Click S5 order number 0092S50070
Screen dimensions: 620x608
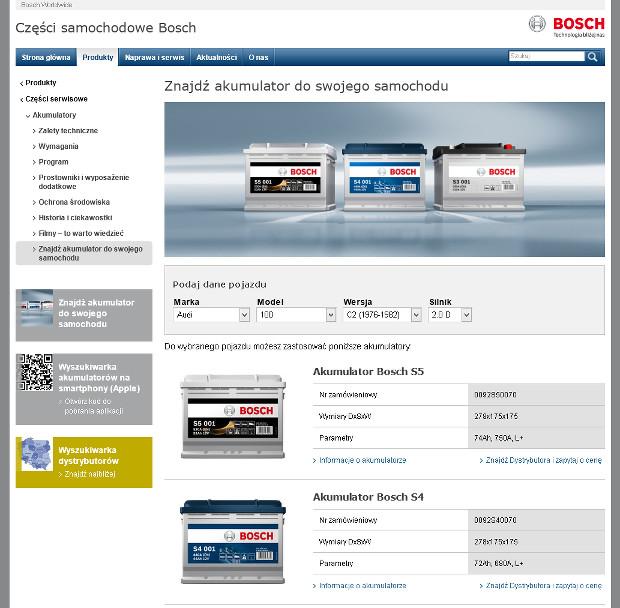495,395
